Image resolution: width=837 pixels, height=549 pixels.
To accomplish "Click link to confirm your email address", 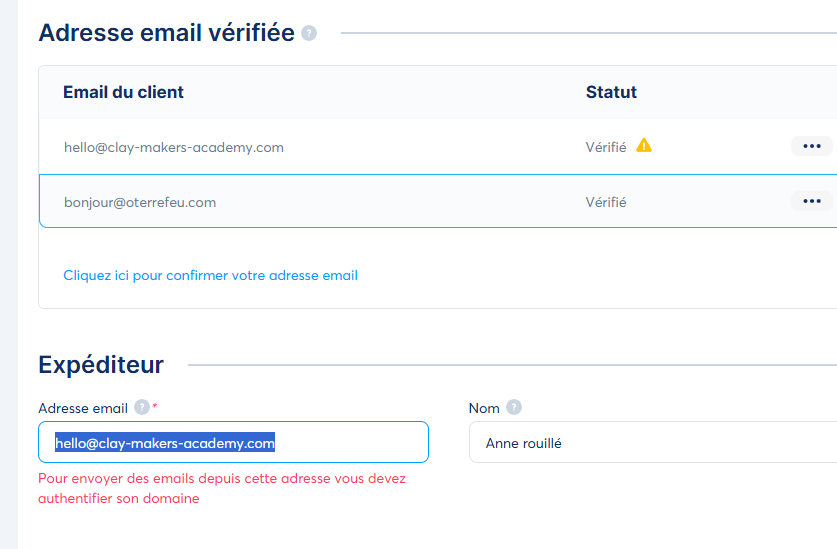I will click(210, 276).
